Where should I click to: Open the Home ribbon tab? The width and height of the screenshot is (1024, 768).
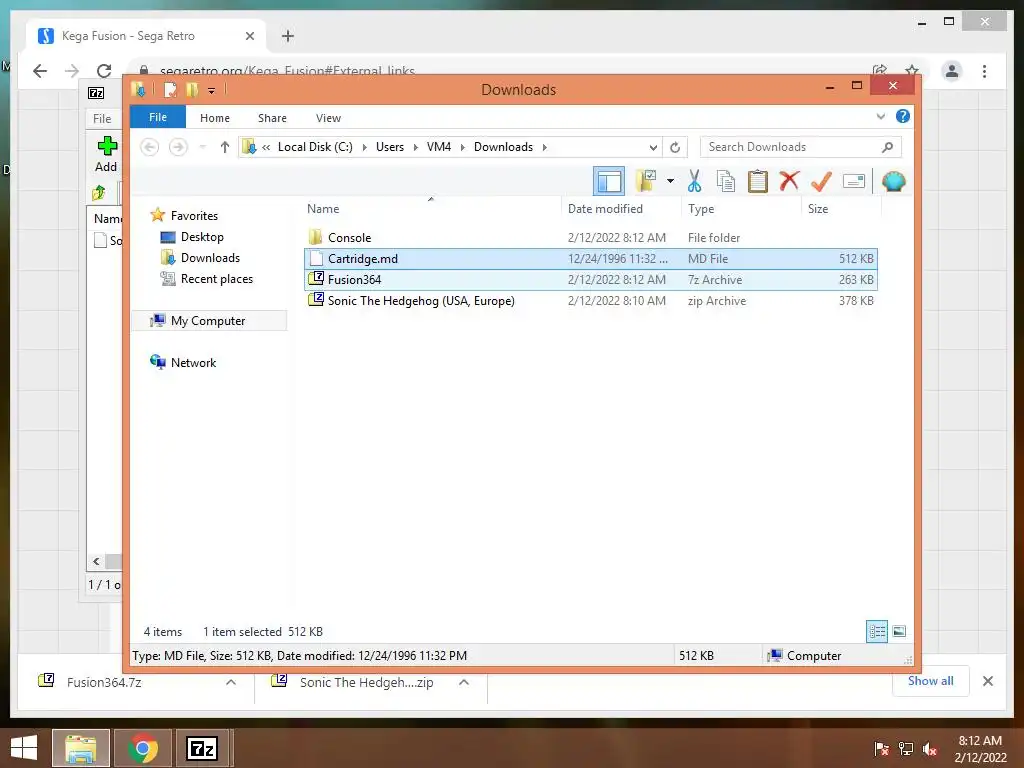click(215, 118)
